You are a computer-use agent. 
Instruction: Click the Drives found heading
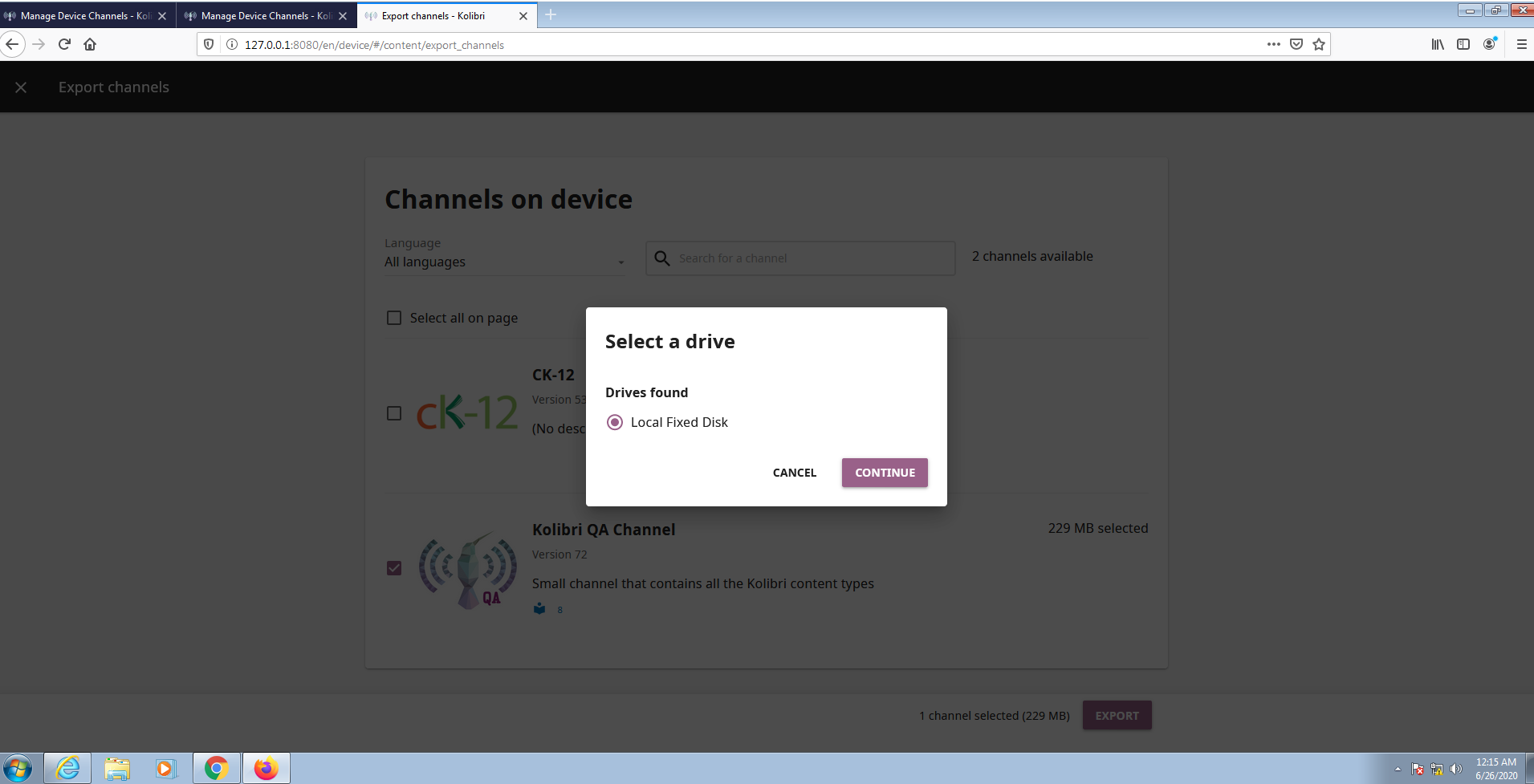click(x=646, y=392)
